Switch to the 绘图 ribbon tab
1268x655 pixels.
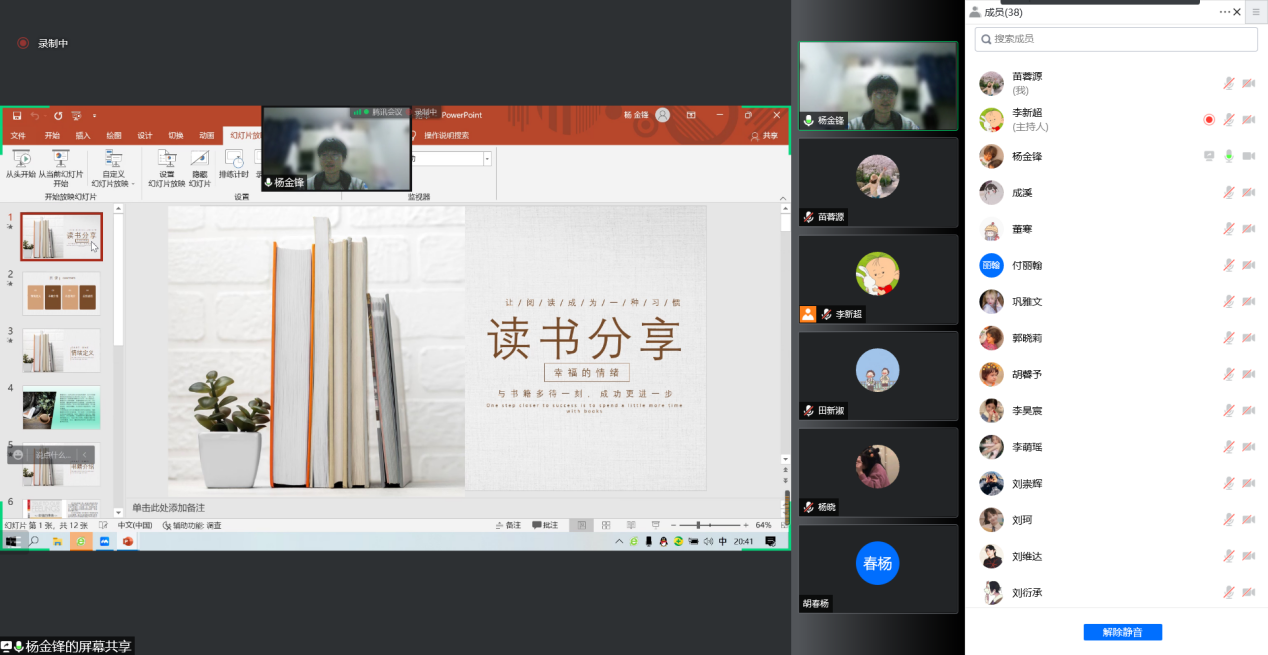[114, 136]
